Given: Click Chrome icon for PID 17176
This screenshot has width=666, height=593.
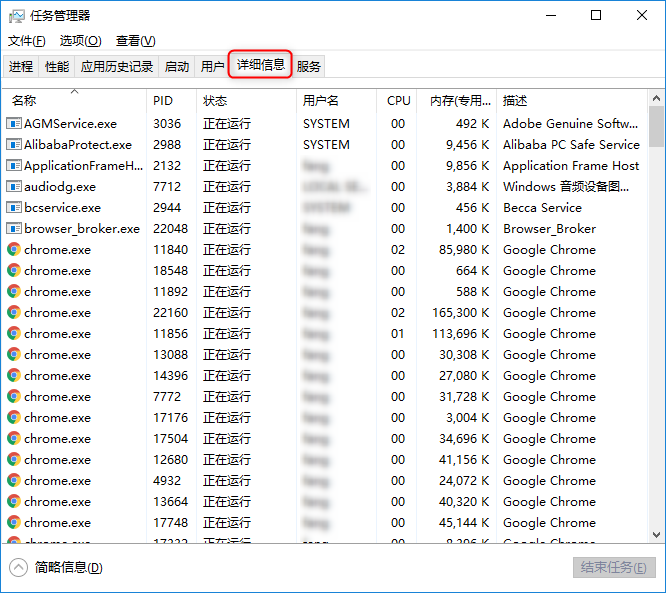Looking at the screenshot, I should click(14, 418).
